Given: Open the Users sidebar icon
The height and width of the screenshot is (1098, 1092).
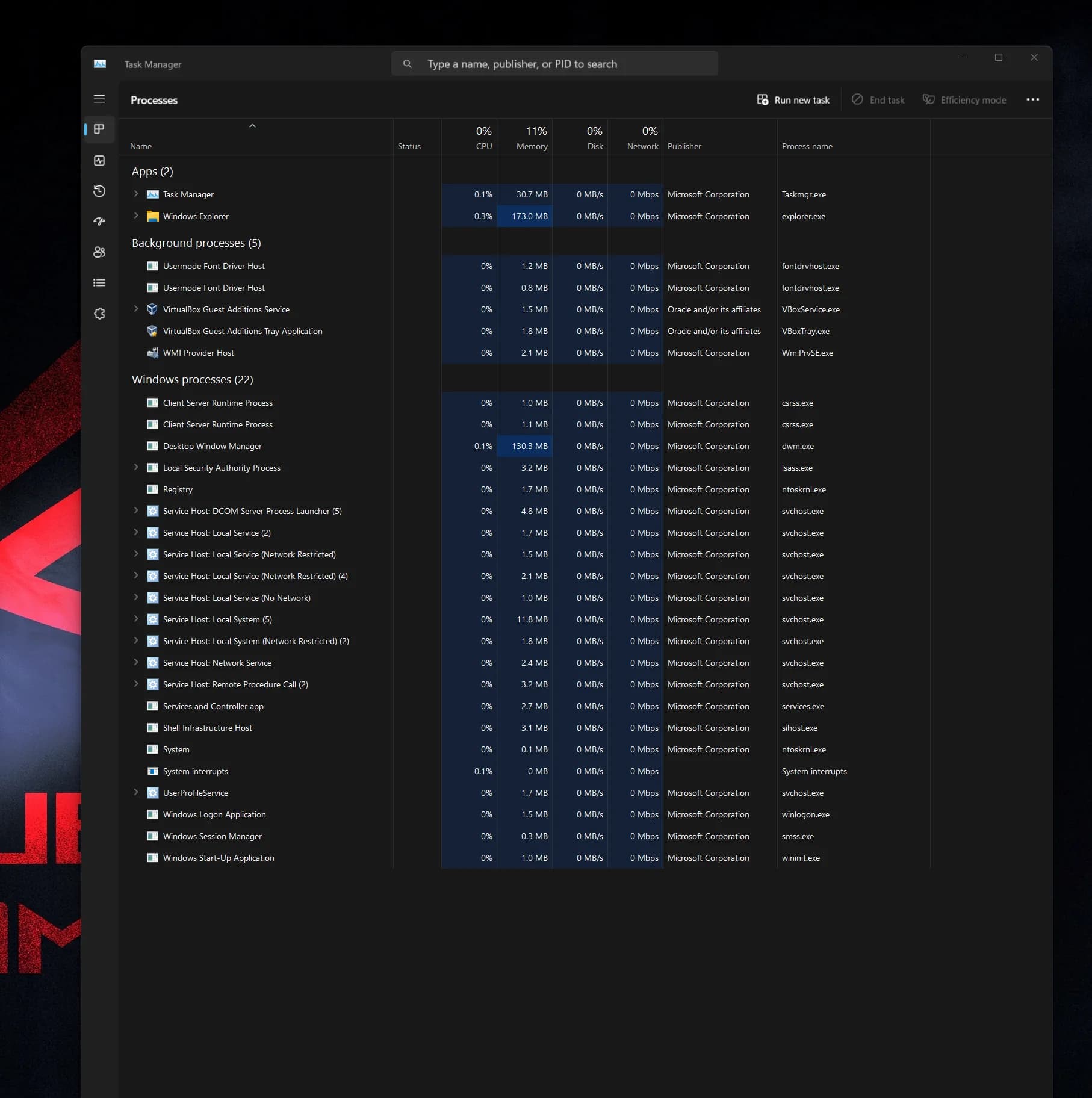Looking at the screenshot, I should click(99, 252).
